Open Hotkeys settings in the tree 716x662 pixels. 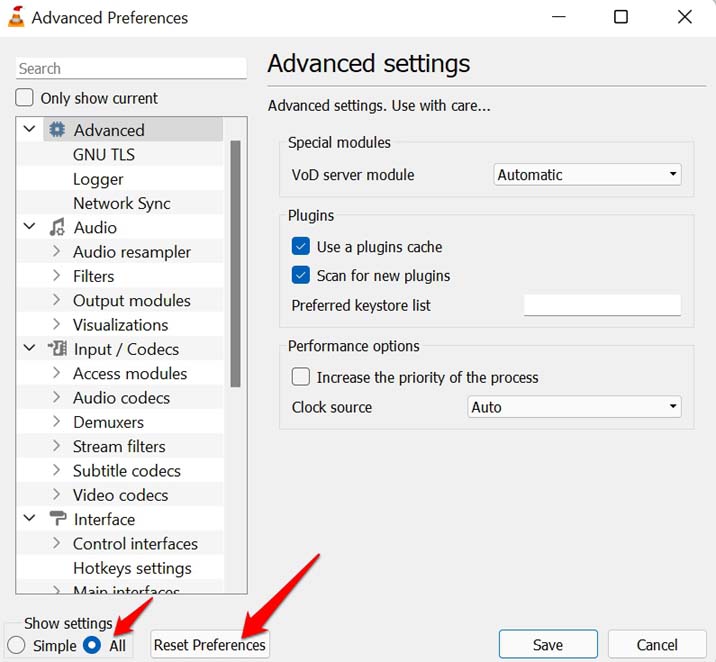132,568
